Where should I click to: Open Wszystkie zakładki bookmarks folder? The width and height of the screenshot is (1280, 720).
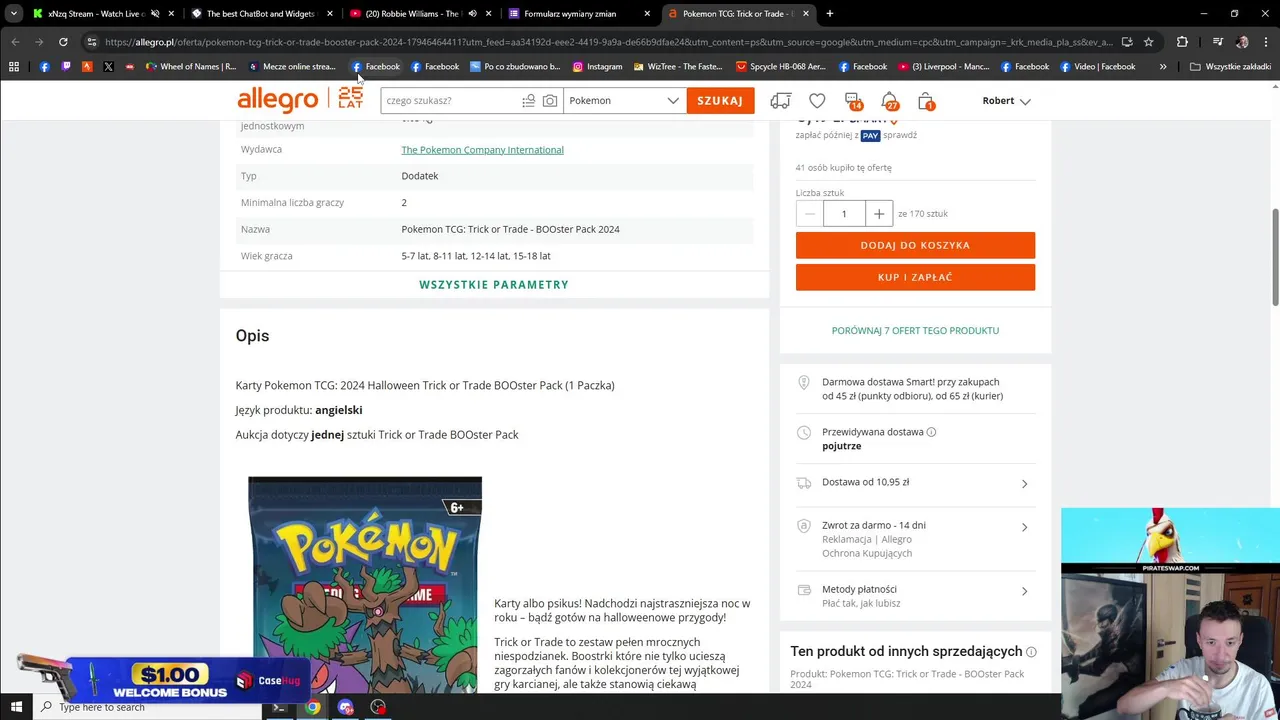click(1230, 67)
